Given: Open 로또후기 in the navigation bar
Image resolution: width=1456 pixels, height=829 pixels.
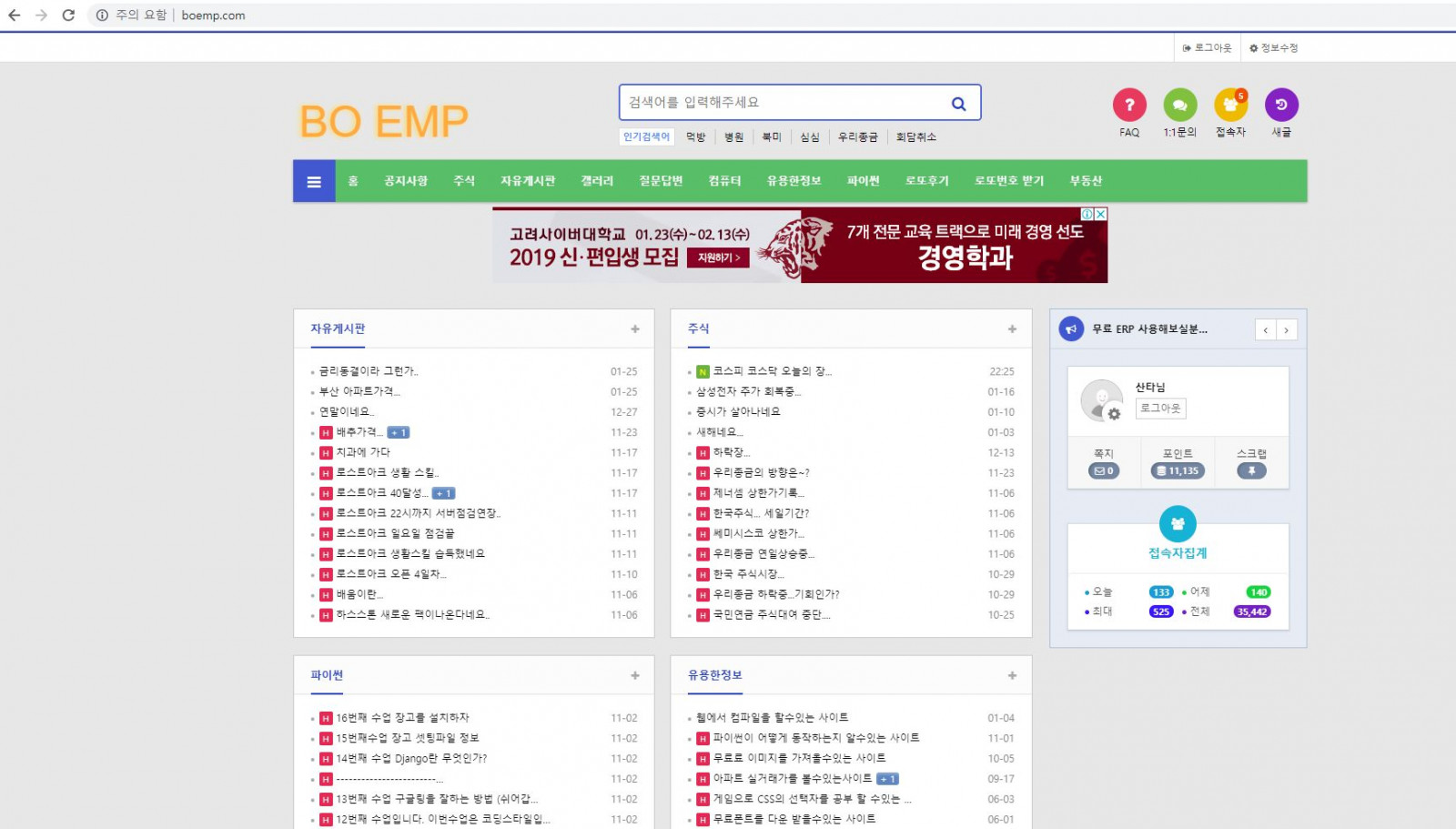Looking at the screenshot, I should pyautogui.click(x=926, y=181).
